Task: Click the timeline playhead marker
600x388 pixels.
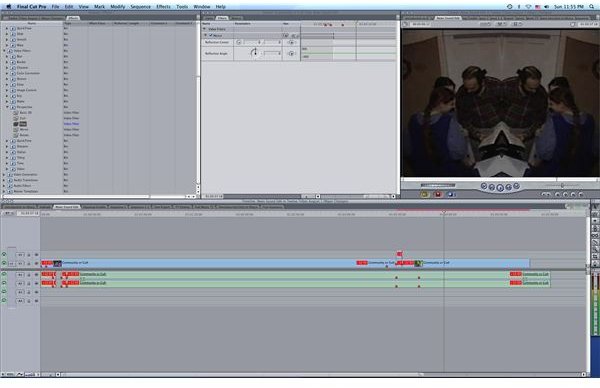Action: point(444,212)
